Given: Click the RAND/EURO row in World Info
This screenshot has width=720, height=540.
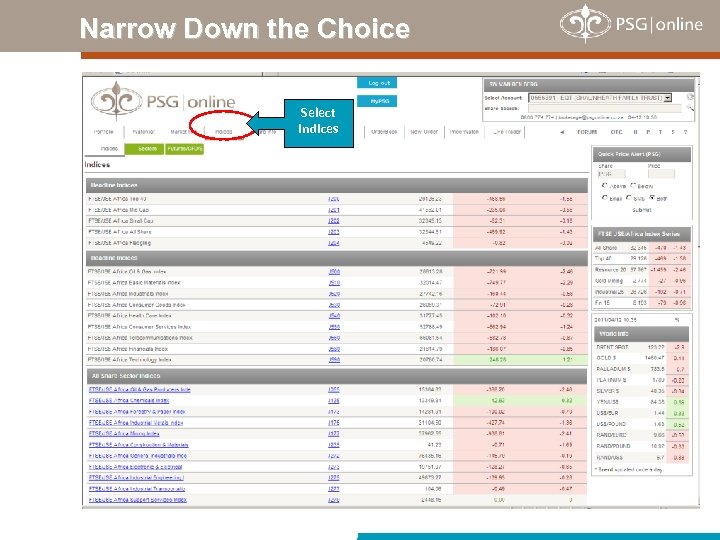Looking at the screenshot, I should 641,435.
